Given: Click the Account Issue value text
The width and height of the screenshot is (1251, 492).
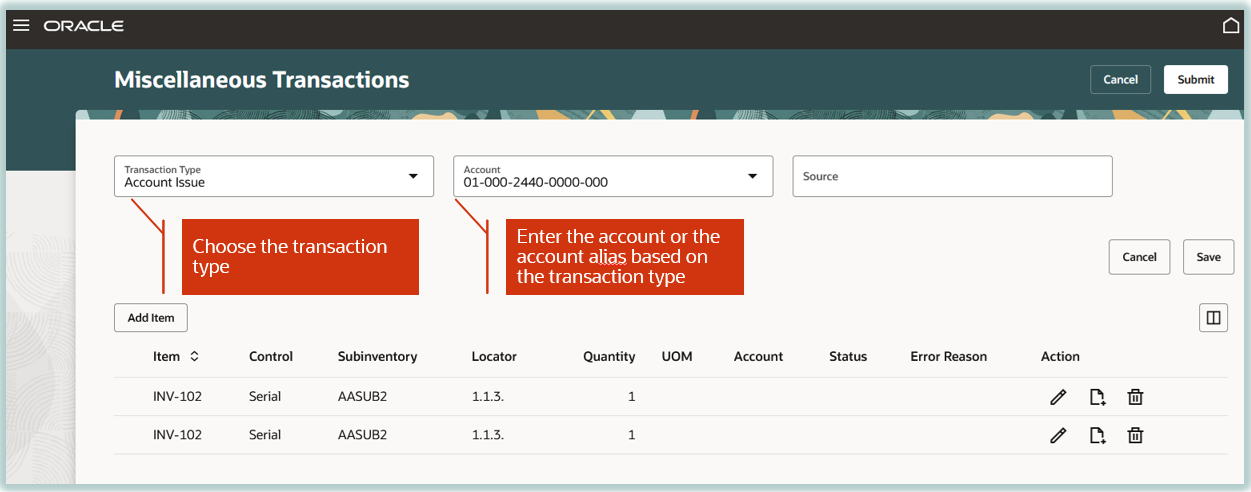Looking at the screenshot, I should 165,183.
